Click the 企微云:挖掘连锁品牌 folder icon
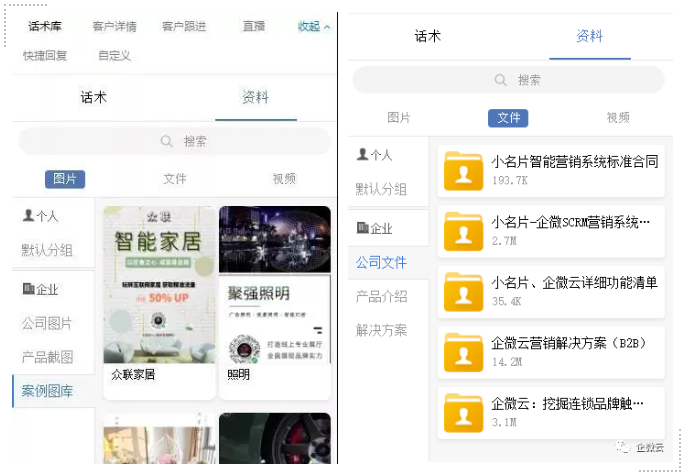 coord(463,413)
